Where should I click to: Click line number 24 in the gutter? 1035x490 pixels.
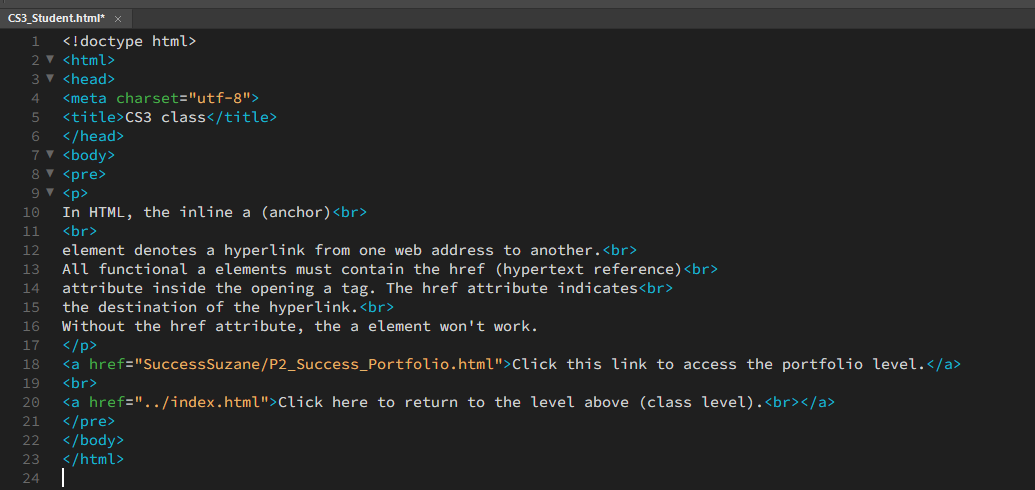coord(31,478)
